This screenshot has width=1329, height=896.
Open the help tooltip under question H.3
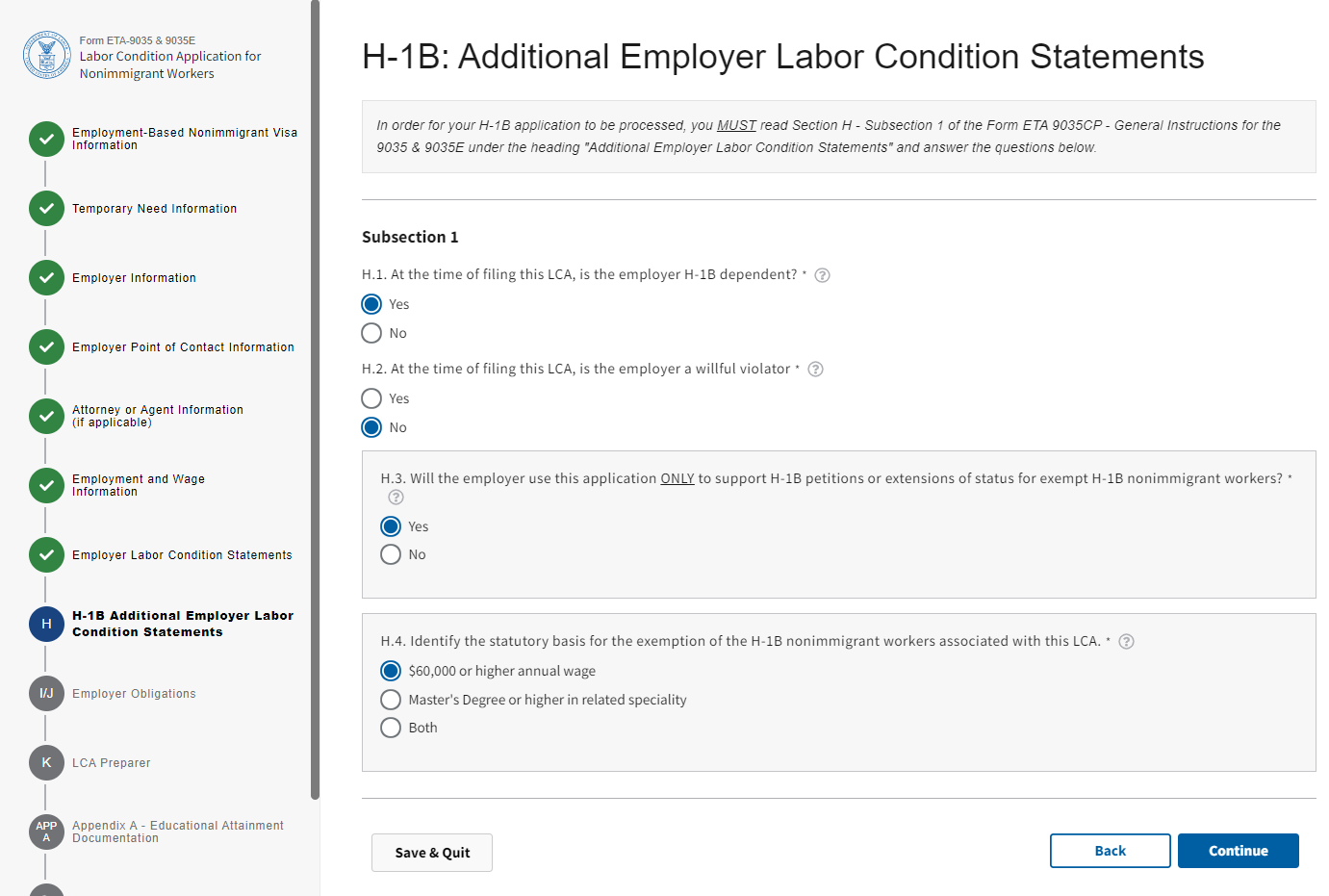pyautogui.click(x=396, y=498)
